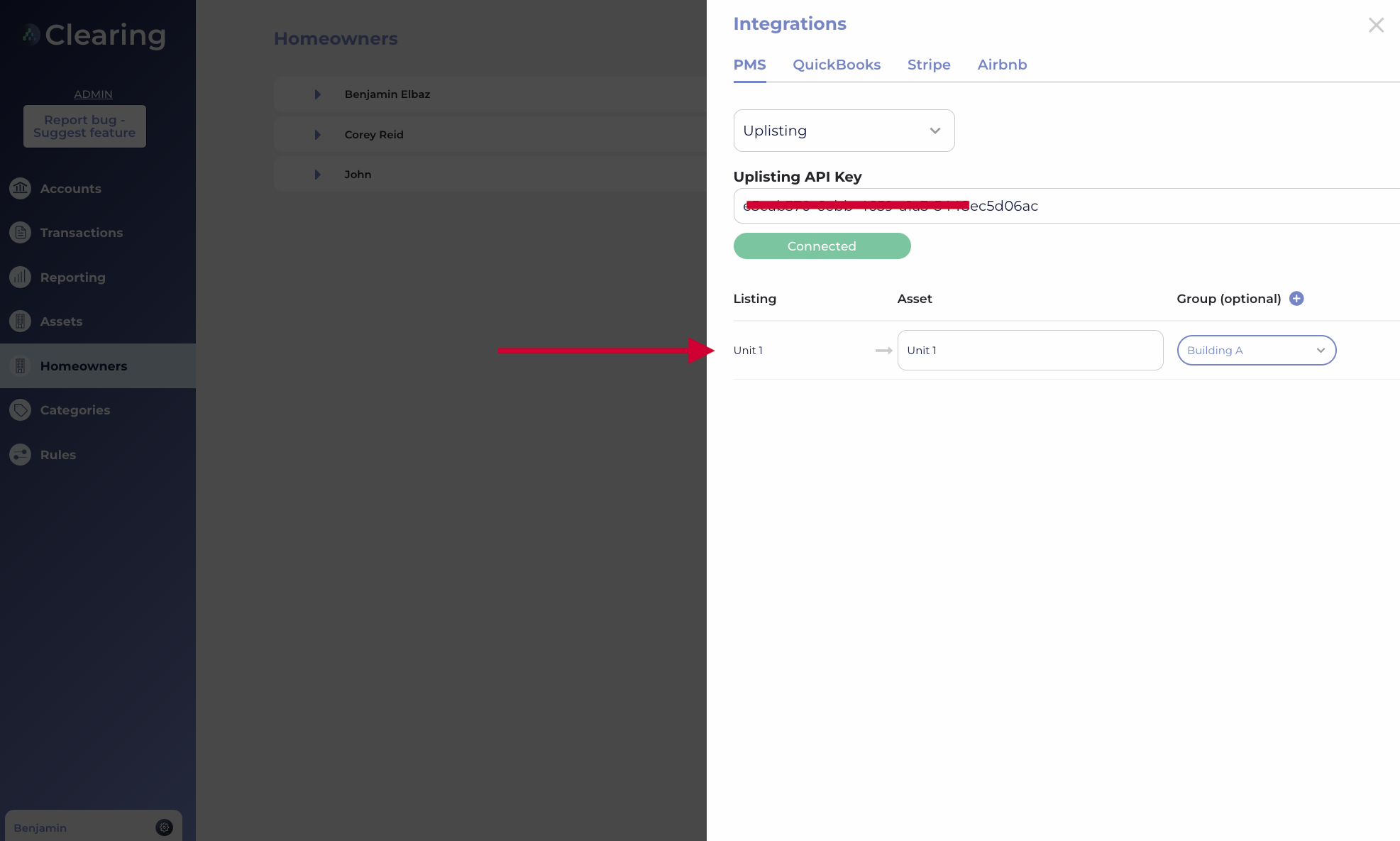
Task: Click the Clearing logo
Action: [93, 35]
